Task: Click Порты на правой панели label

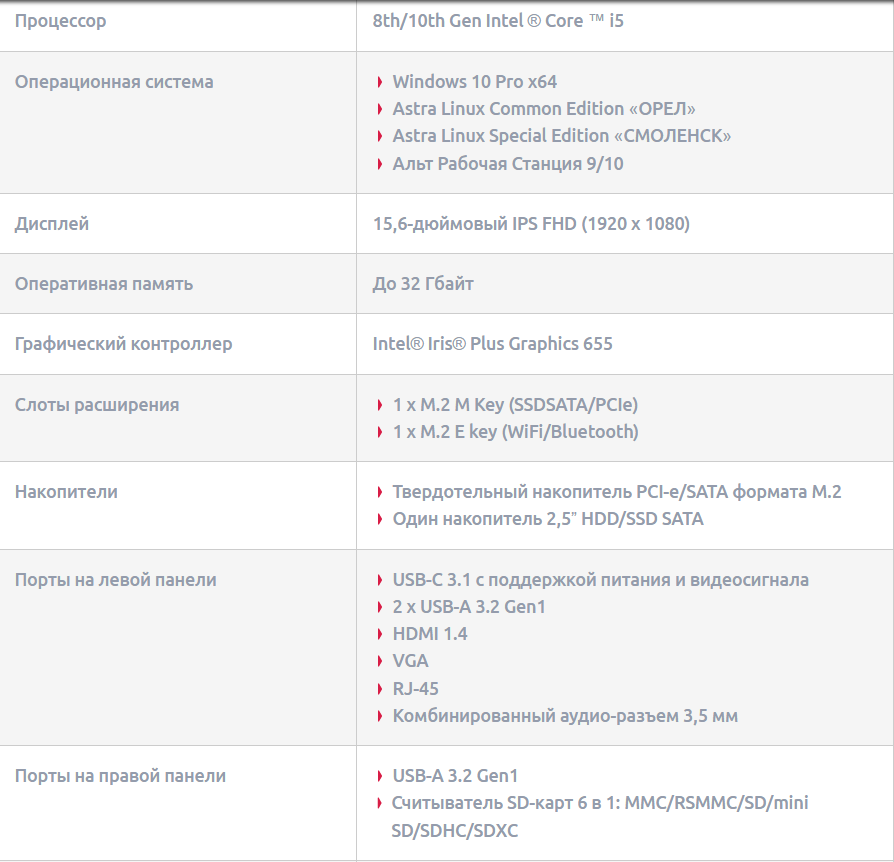Action: tap(120, 776)
